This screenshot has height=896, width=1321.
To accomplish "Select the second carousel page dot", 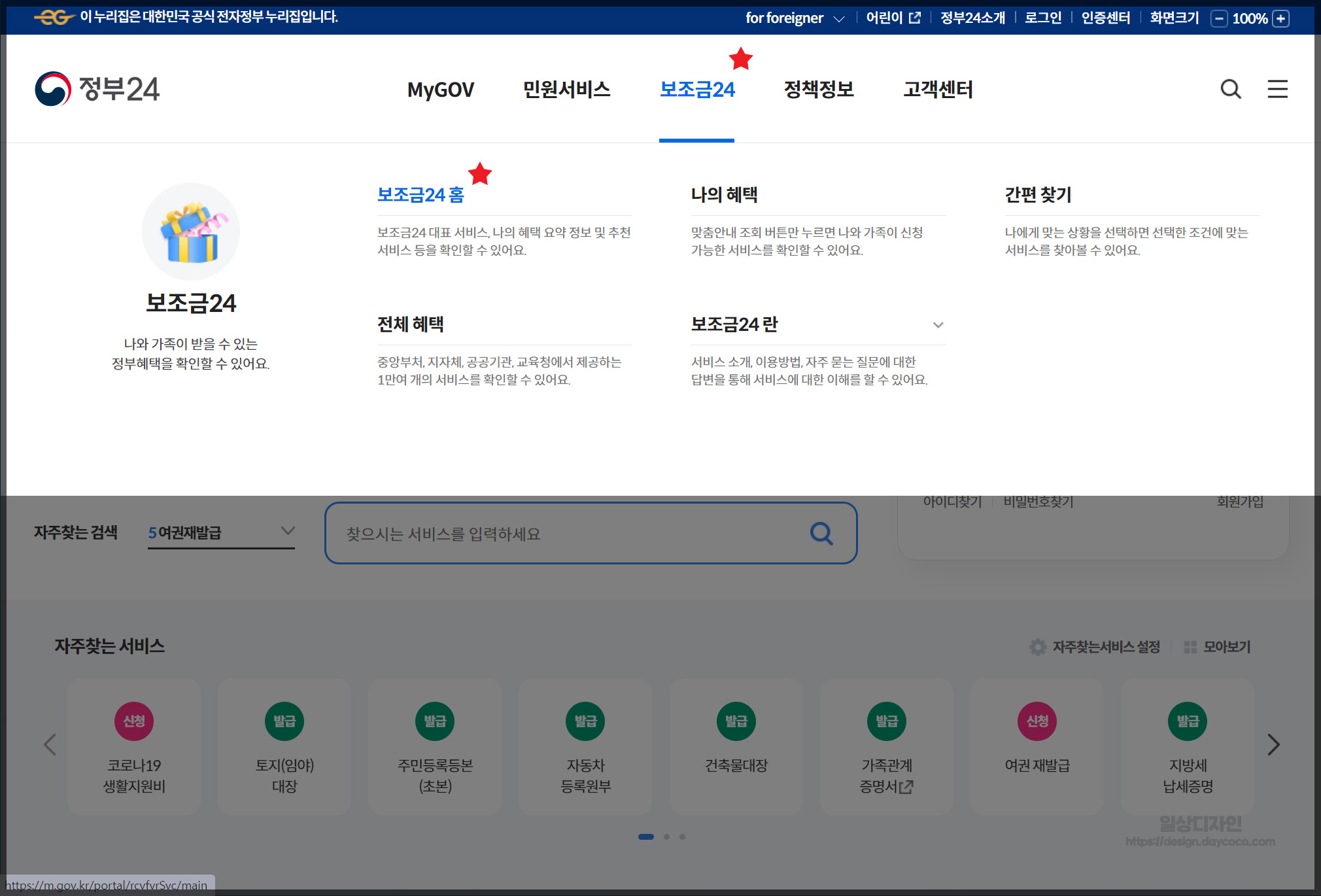I will point(666,836).
